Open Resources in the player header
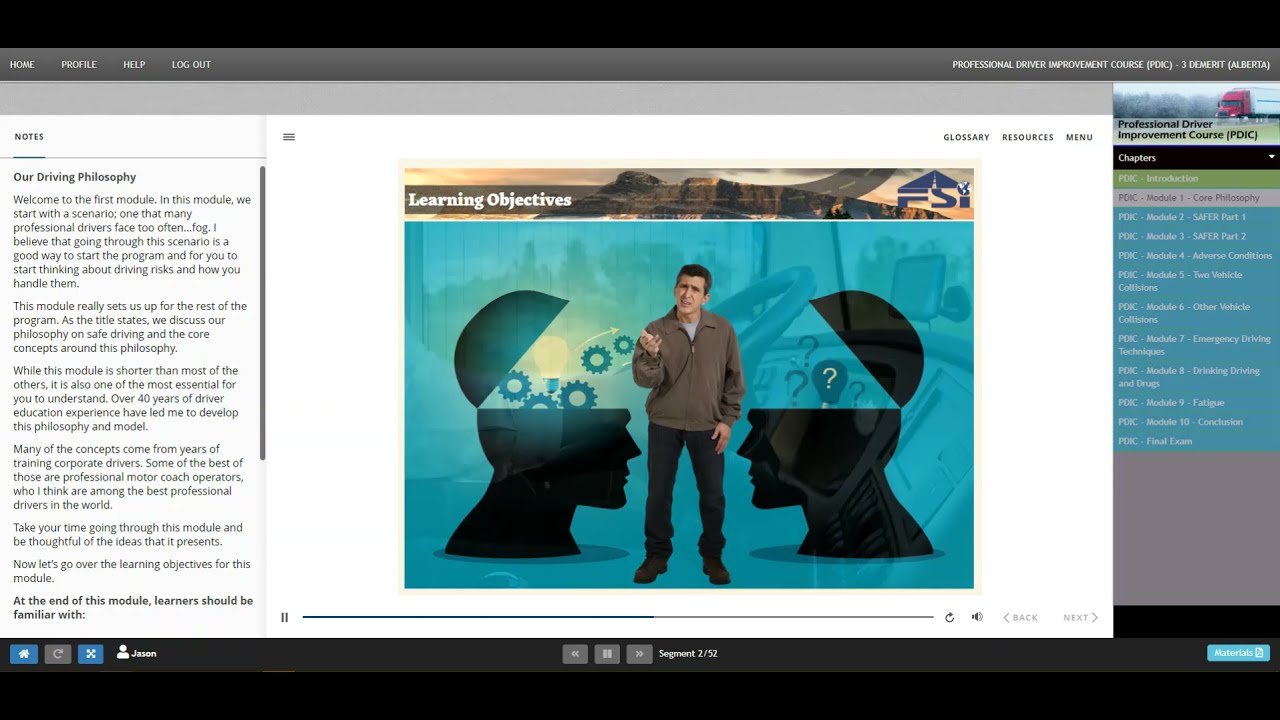The height and width of the screenshot is (720, 1280). [x=1027, y=137]
